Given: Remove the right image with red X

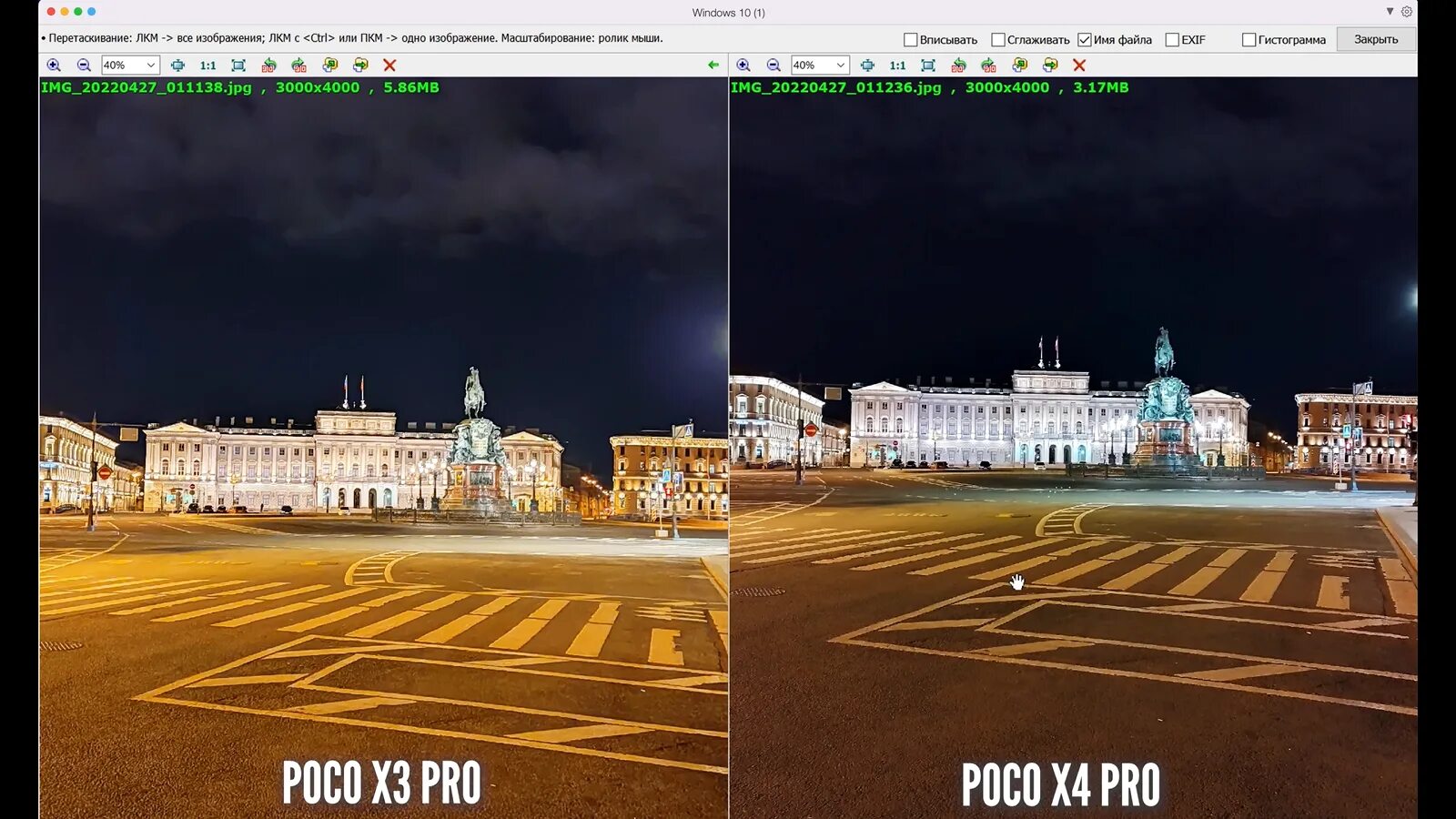Looking at the screenshot, I should click(1079, 66).
